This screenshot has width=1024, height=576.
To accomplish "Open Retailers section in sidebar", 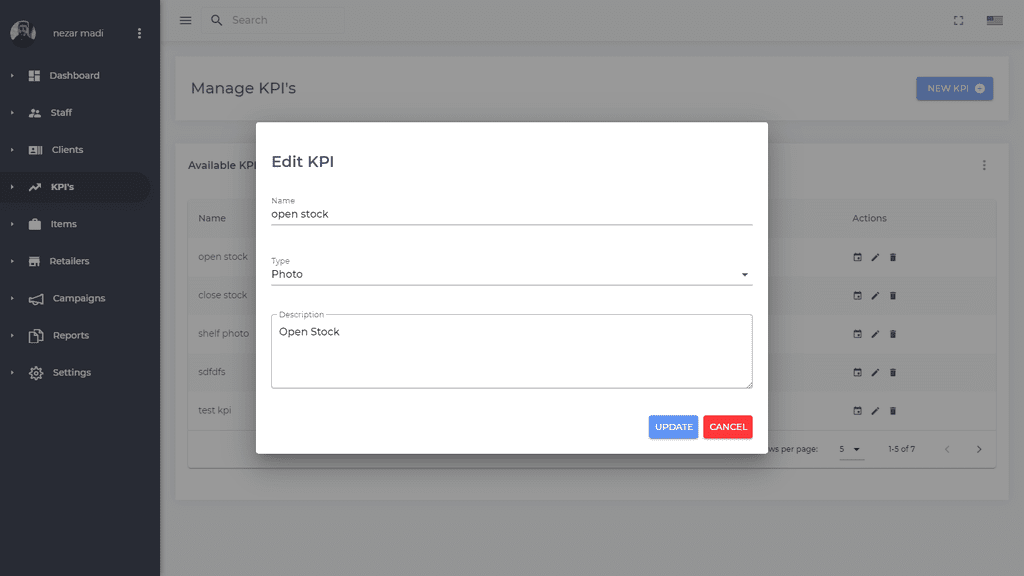I will (69, 261).
